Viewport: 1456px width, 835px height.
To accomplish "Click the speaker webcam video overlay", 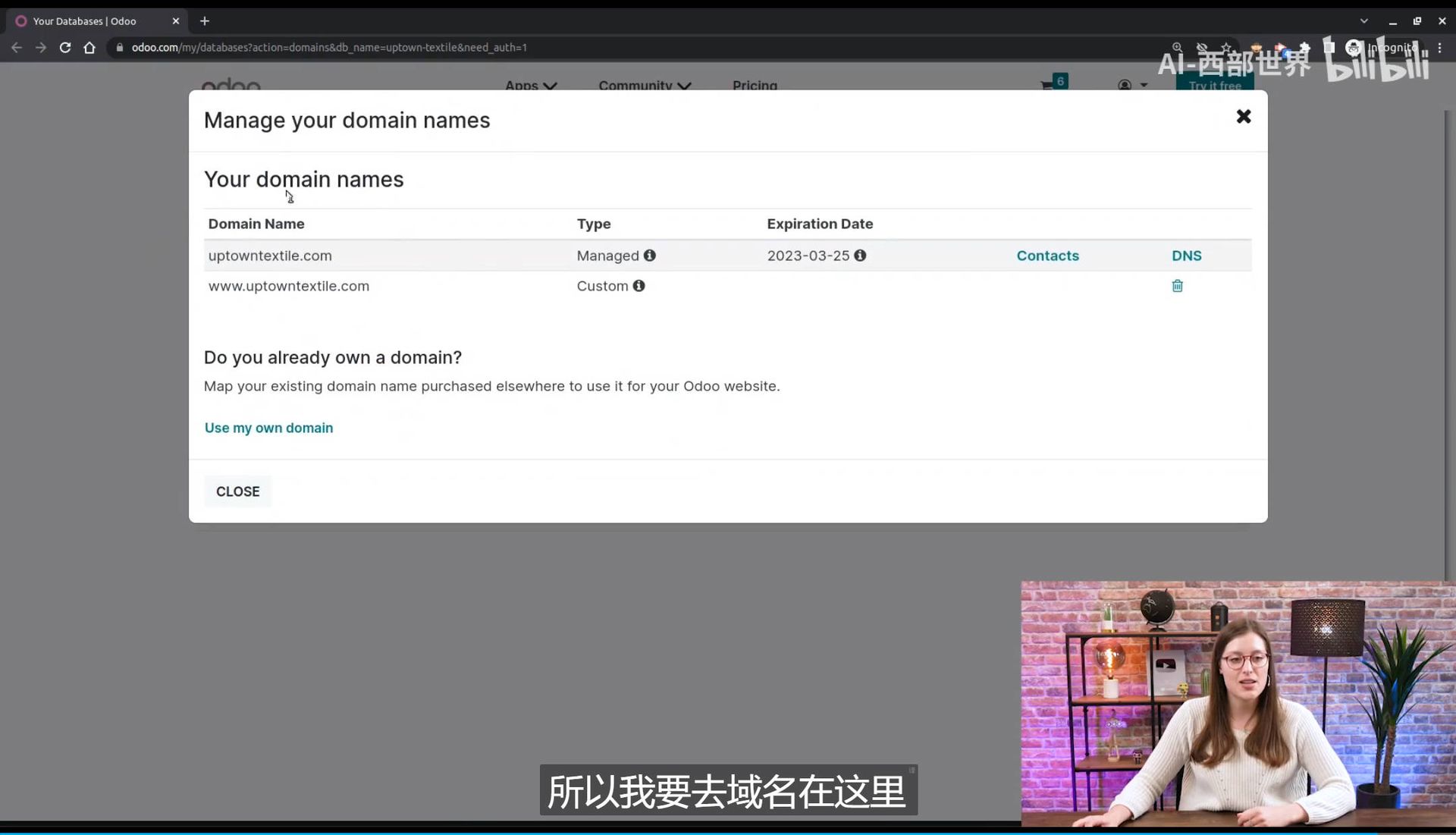I will click(x=1238, y=703).
